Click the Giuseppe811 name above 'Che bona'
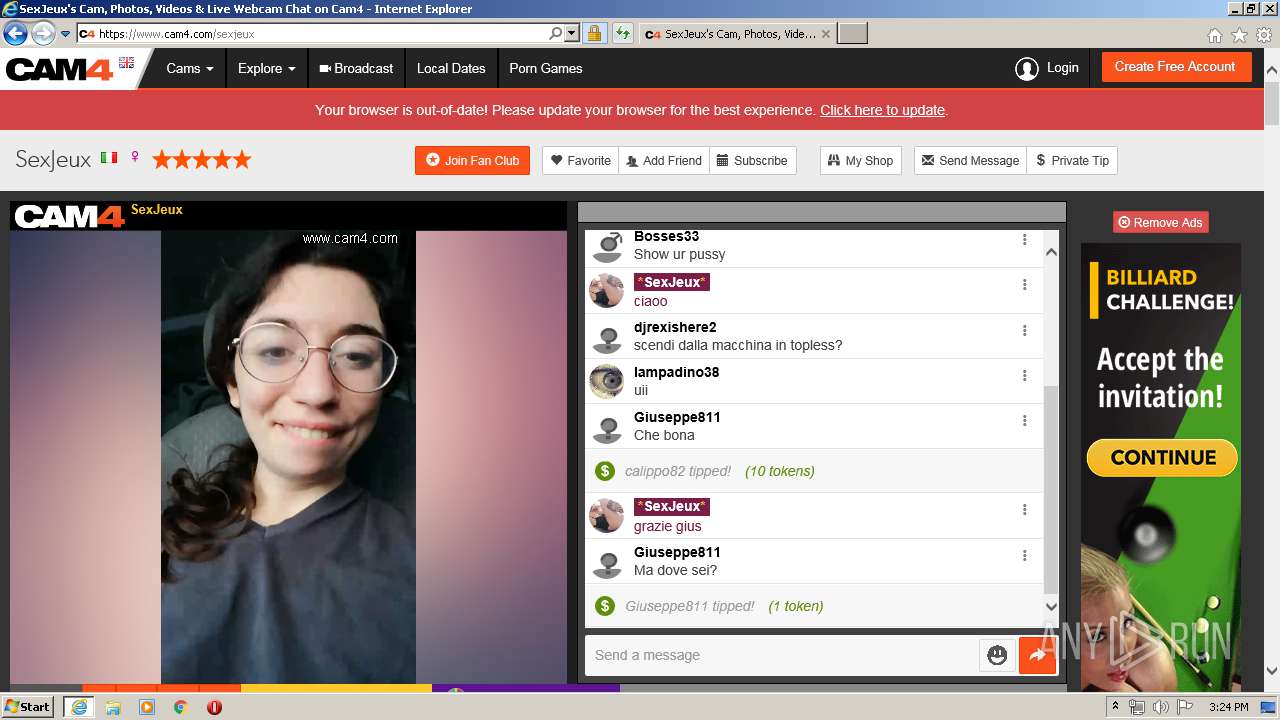The width and height of the screenshot is (1280, 720). [x=677, y=417]
